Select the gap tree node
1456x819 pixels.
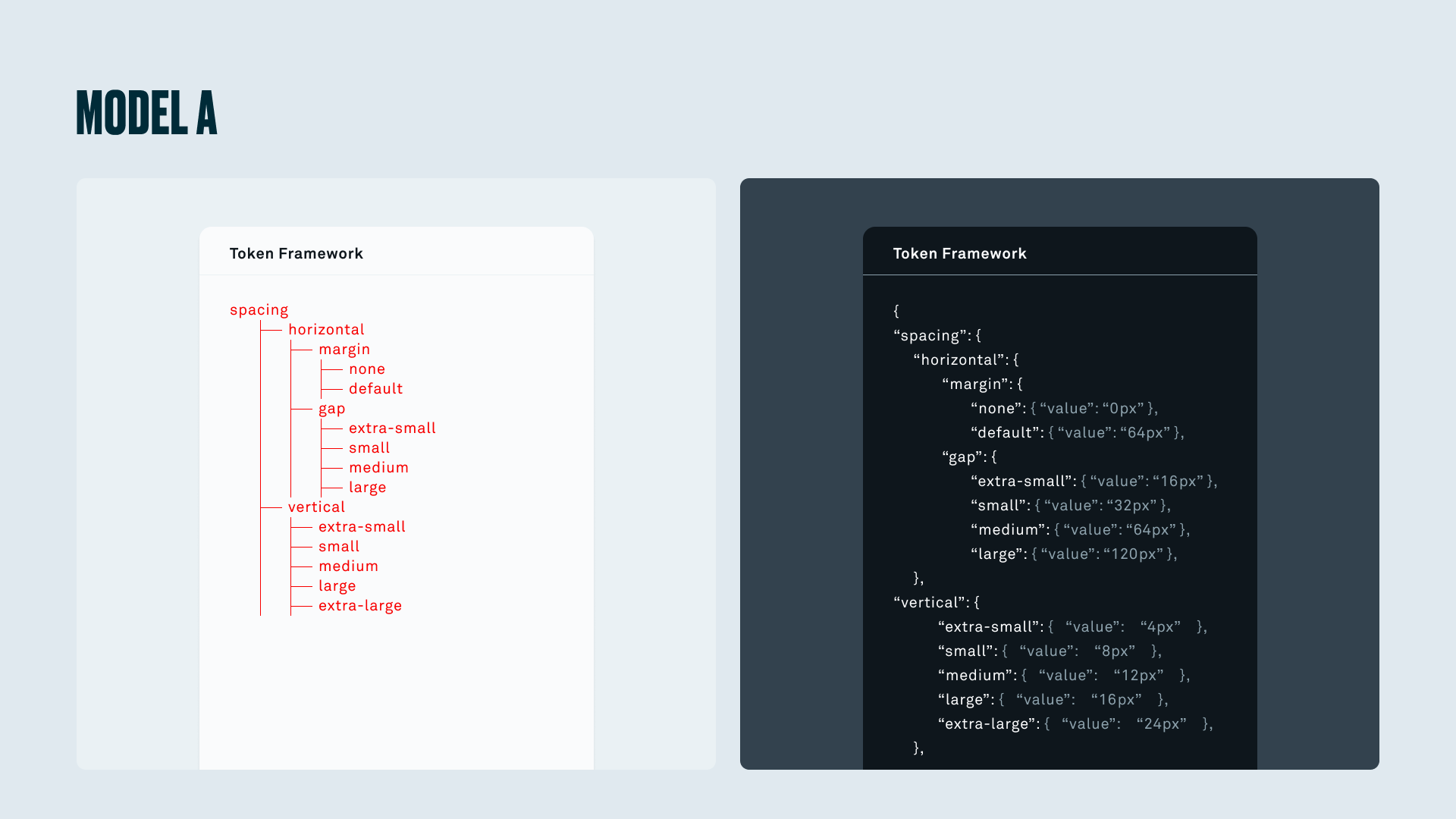(332, 409)
